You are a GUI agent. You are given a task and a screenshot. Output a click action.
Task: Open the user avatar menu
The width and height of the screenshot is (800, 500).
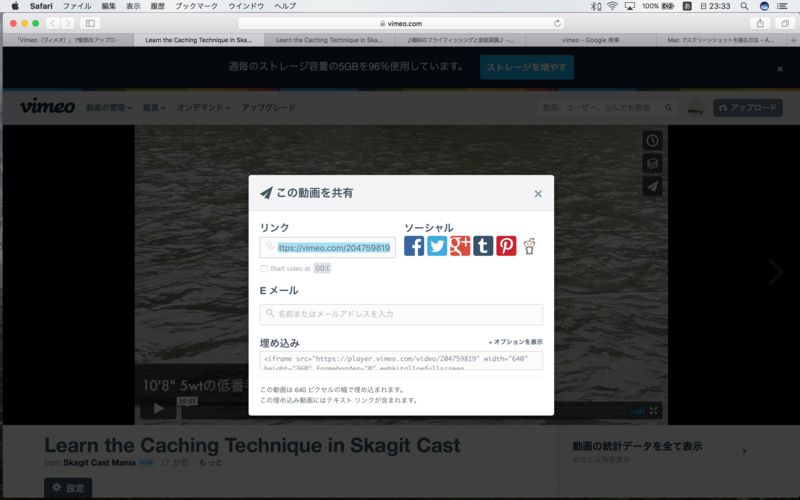click(x=696, y=108)
